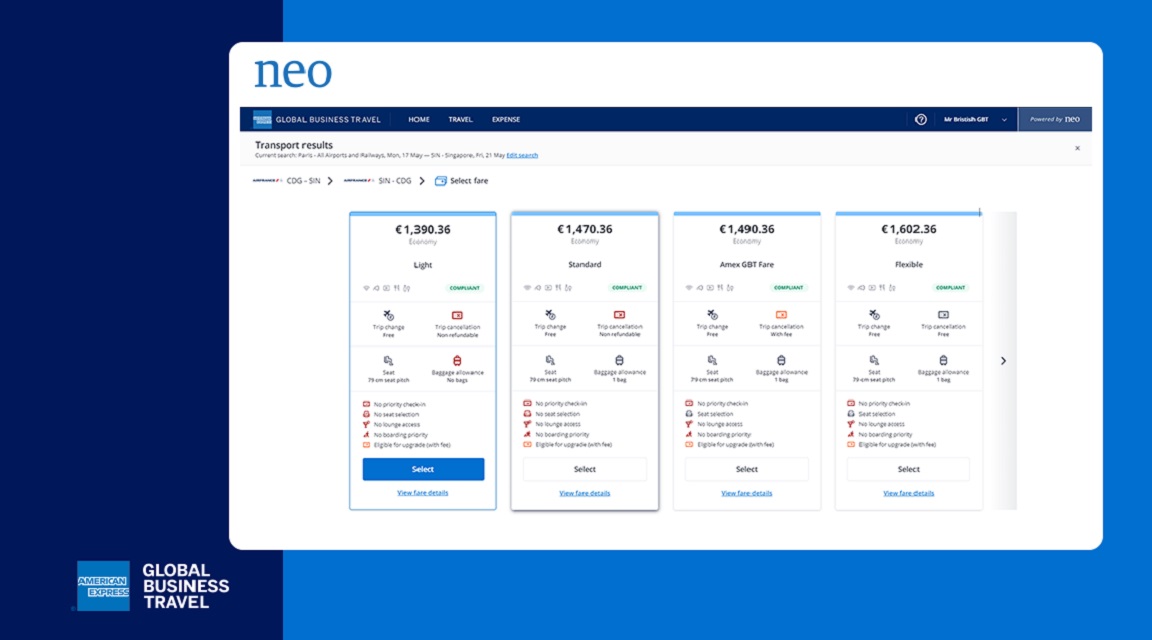The height and width of the screenshot is (640, 1152).
Task: Select the Amex GBT Fare option
Action: point(746,469)
